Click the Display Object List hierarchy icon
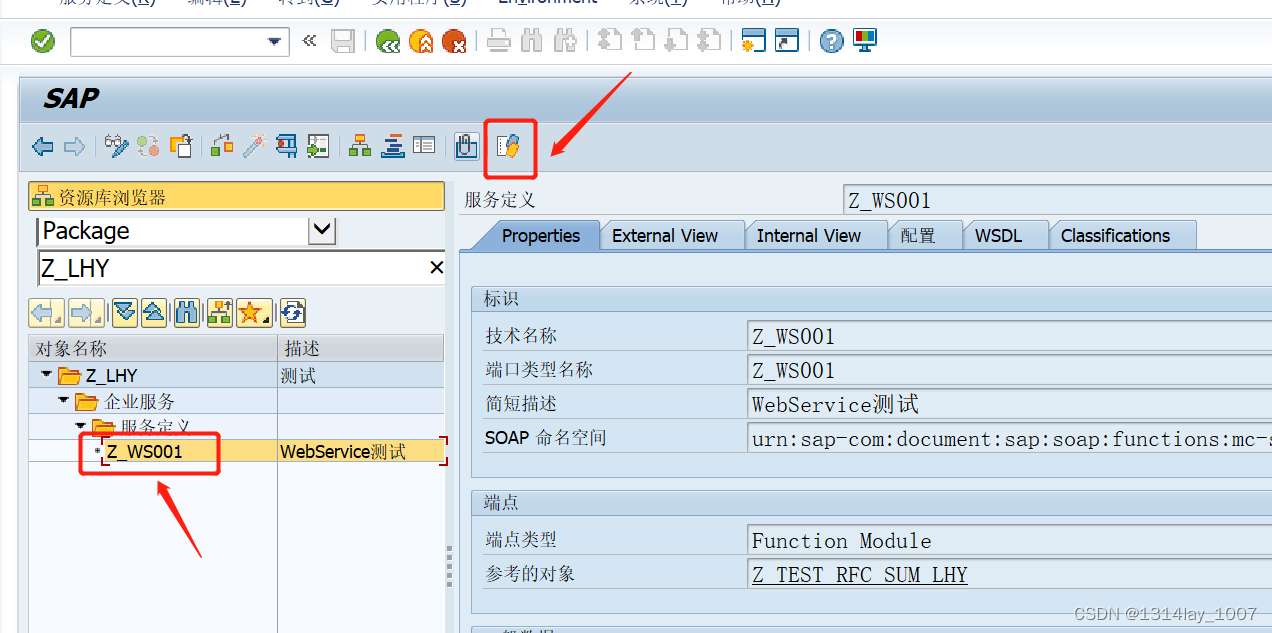The image size is (1272, 633). tap(360, 147)
